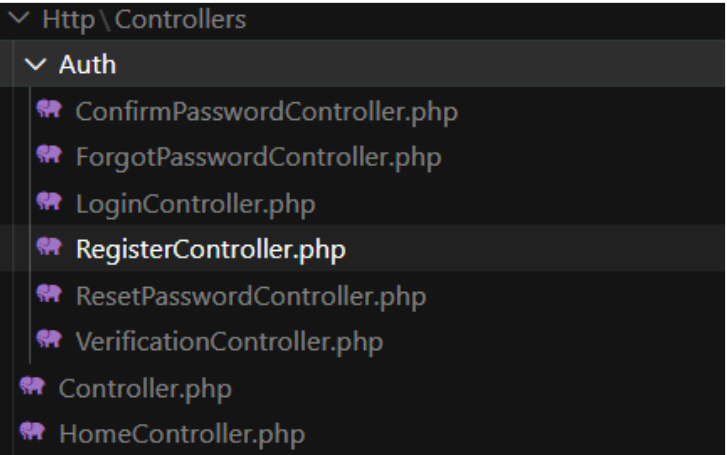727x455 pixels.
Task: Open the base Controller.php file
Action: pos(146,388)
